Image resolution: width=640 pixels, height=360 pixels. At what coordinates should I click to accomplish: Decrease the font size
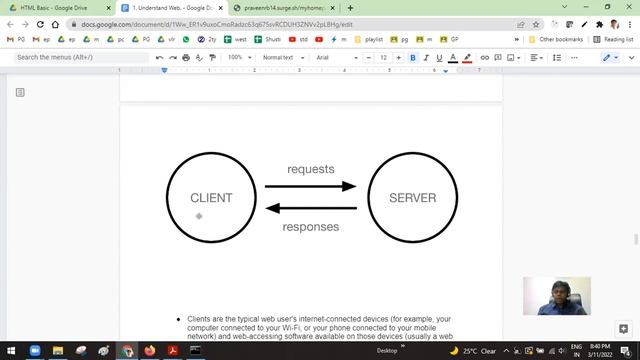tap(369, 58)
